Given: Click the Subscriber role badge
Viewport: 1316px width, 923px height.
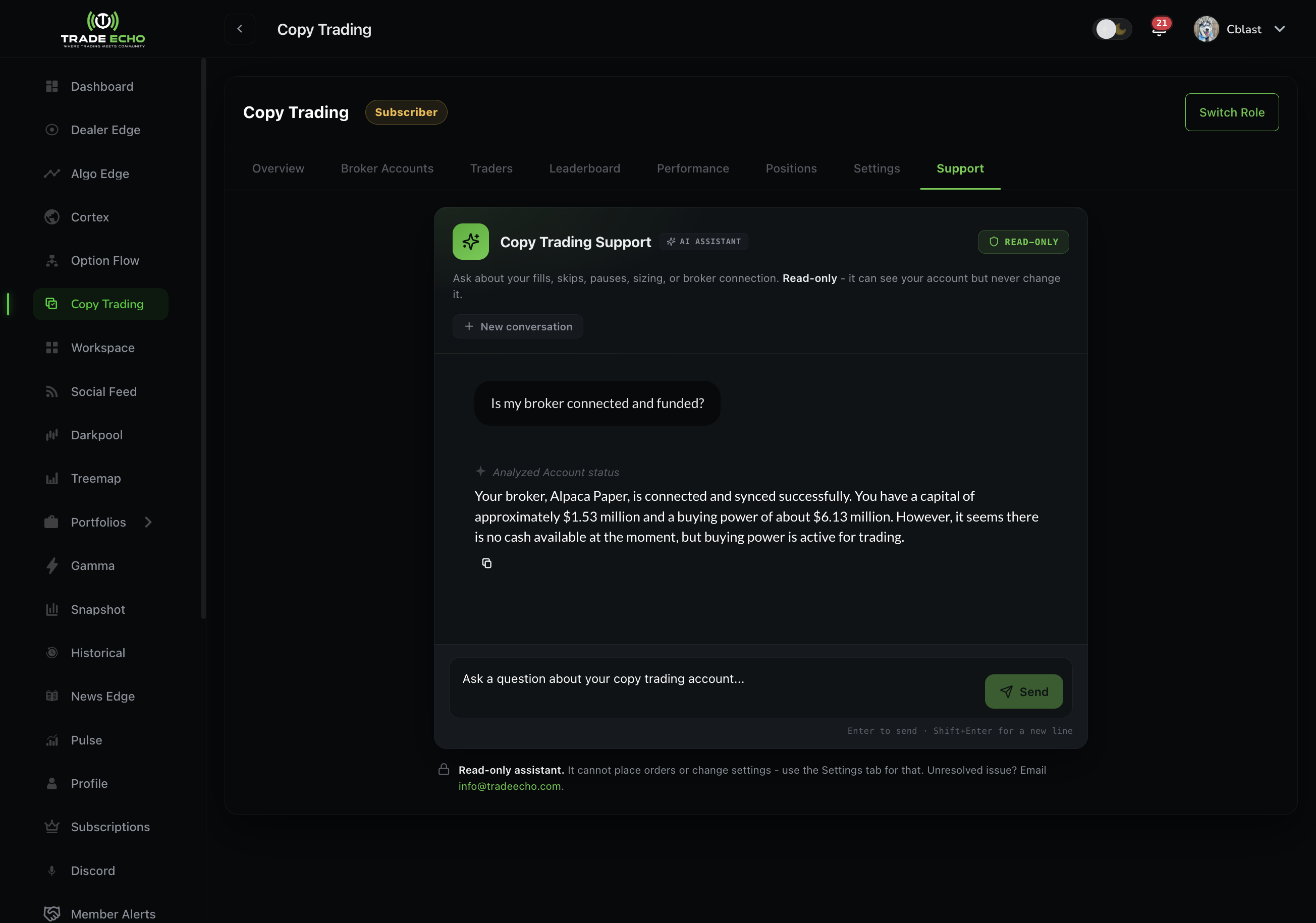Looking at the screenshot, I should coord(406,112).
